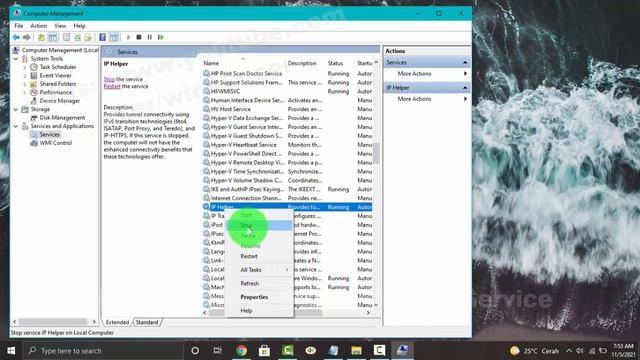
Task: Click the Stop Service square icon
Action: pyautogui.click(x=139, y=37)
